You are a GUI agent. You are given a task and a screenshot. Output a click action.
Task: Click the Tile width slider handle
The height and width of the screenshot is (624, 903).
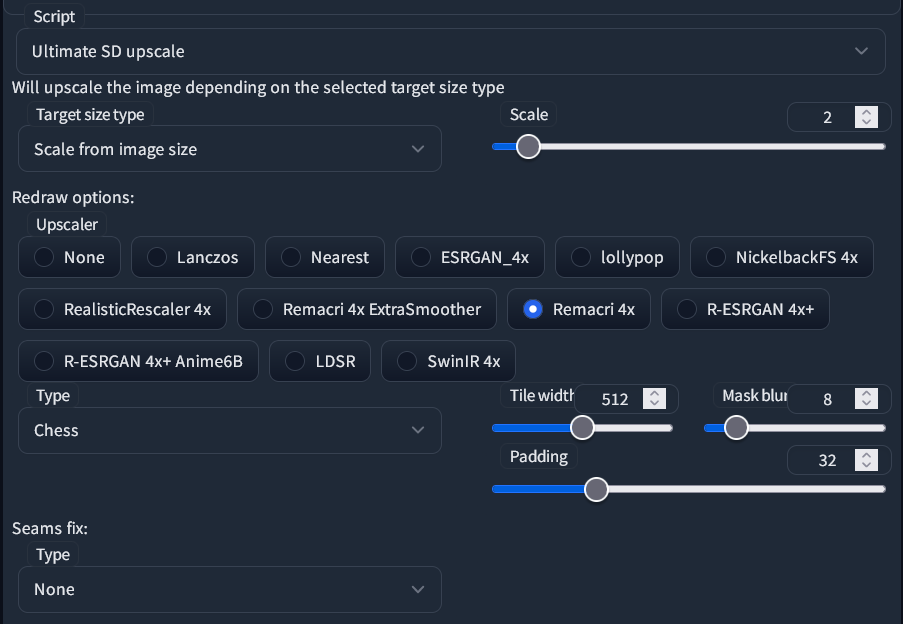pyautogui.click(x=582, y=428)
